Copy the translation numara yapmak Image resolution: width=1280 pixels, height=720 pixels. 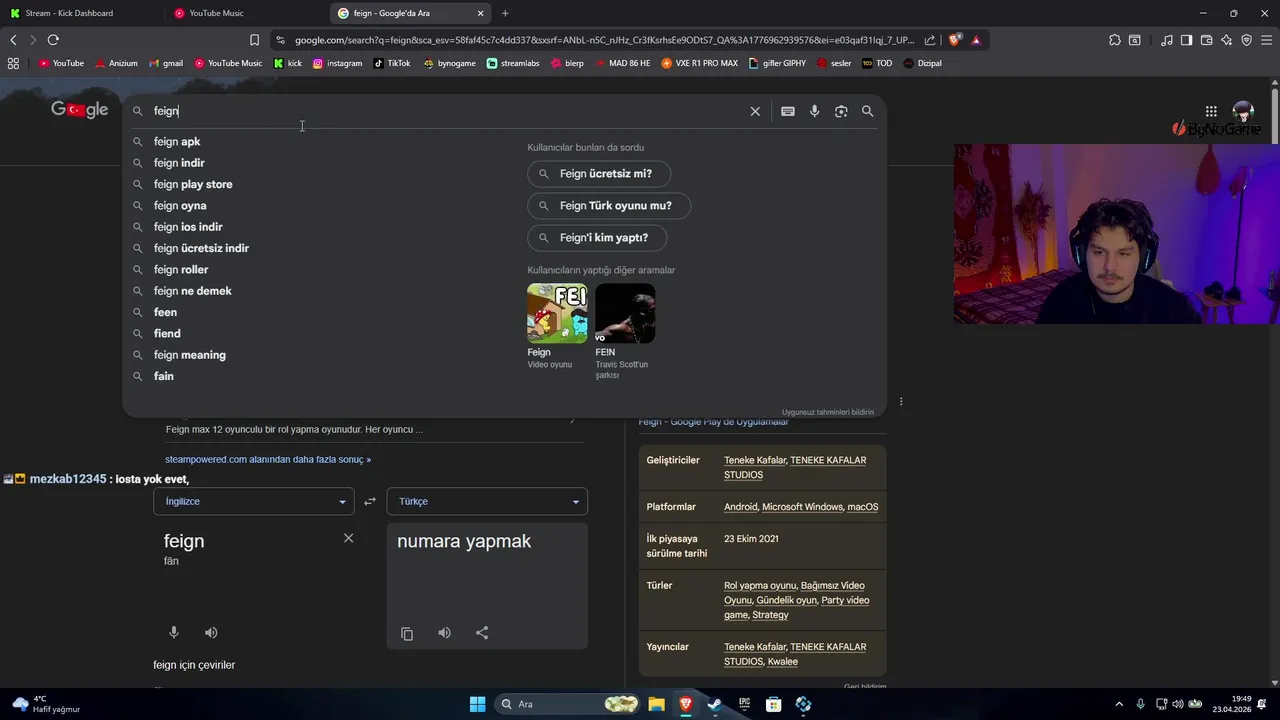pyautogui.click(x=407, y=633)
